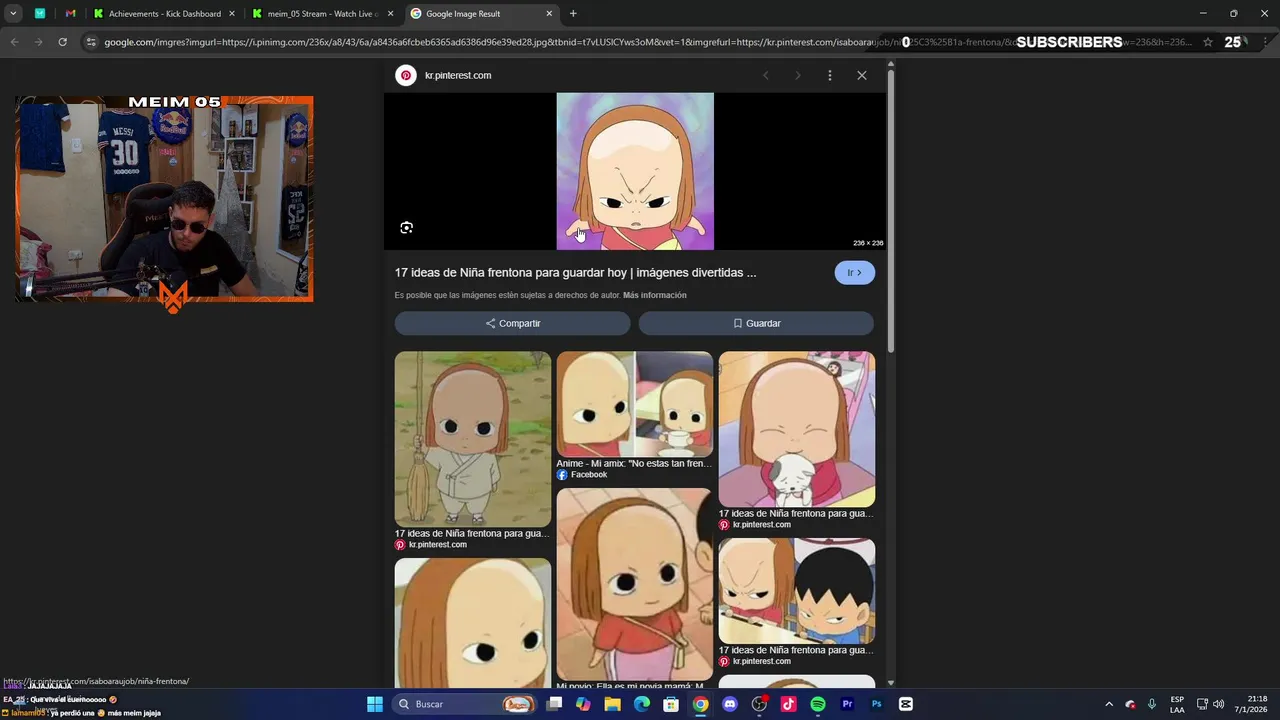The height and width of the screenshot is (720, 1280).
Task: Click the Ir visit button
Action: point(854,272)
